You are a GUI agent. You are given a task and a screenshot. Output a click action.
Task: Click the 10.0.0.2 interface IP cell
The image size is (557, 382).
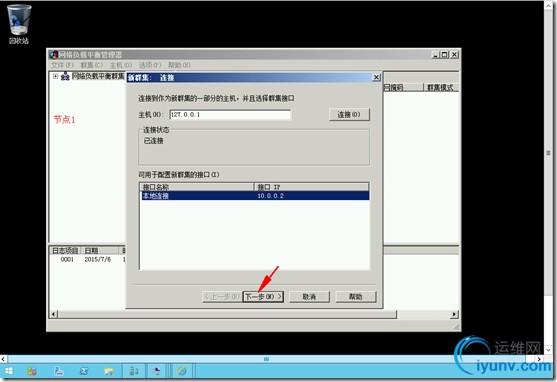click(x=270, y=196)
